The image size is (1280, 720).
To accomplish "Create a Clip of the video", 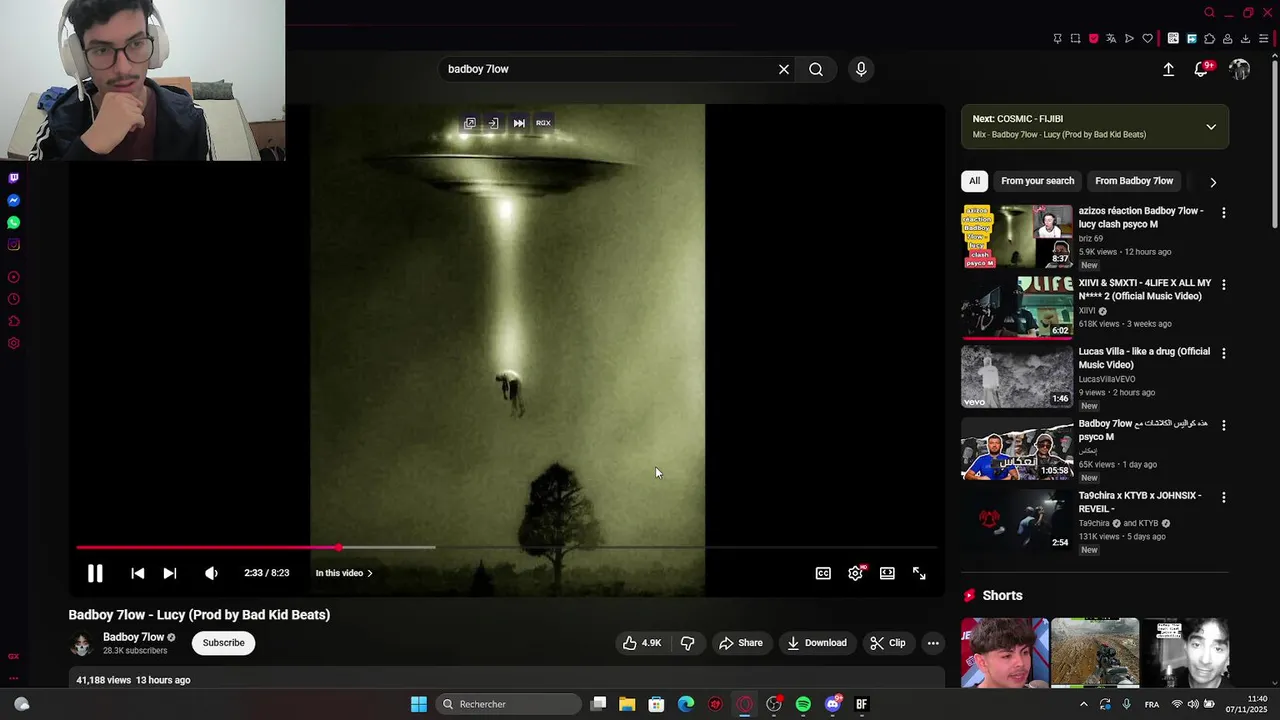I will 887,643.
